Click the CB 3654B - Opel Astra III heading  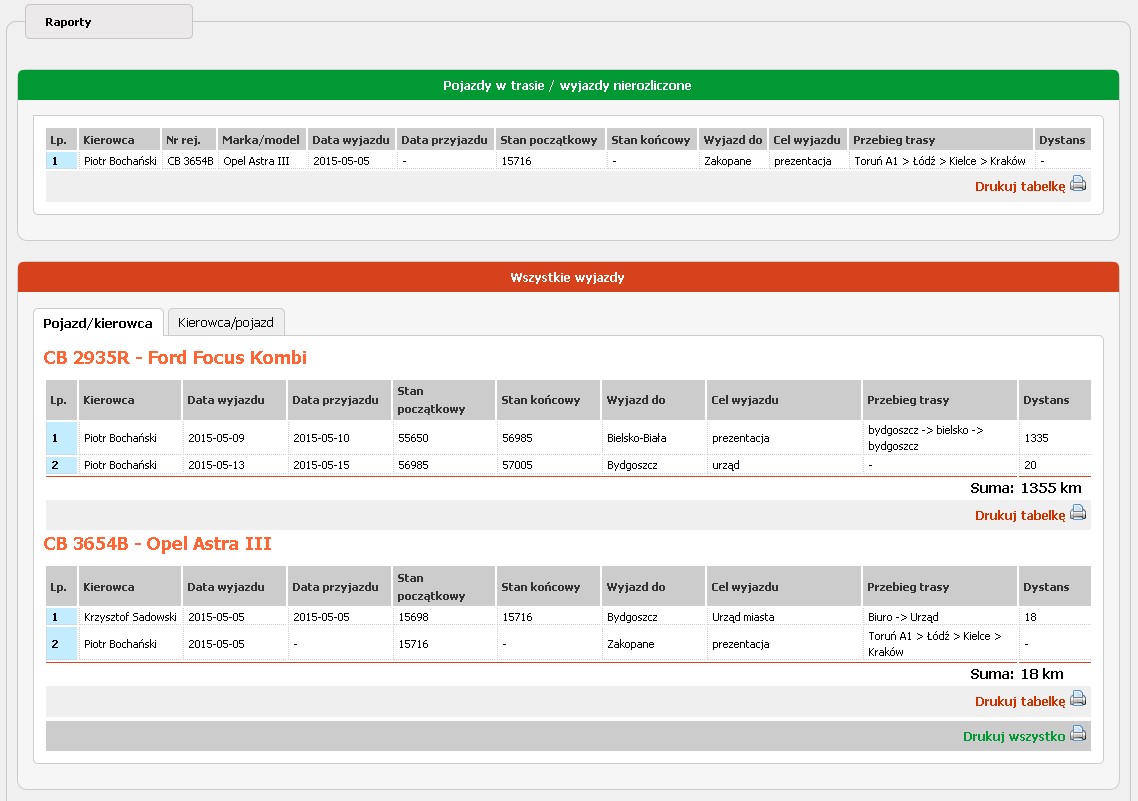pyautogui.click(x=157, y=544)
